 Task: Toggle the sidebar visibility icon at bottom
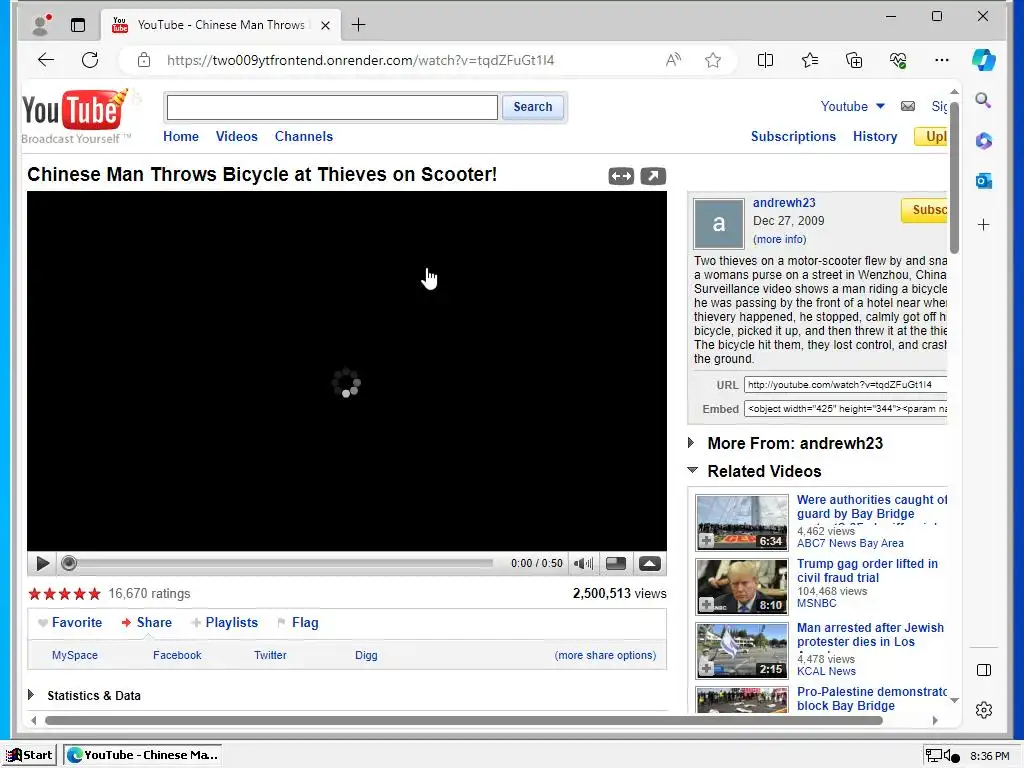pyautogui.click(x=984, y=670)
